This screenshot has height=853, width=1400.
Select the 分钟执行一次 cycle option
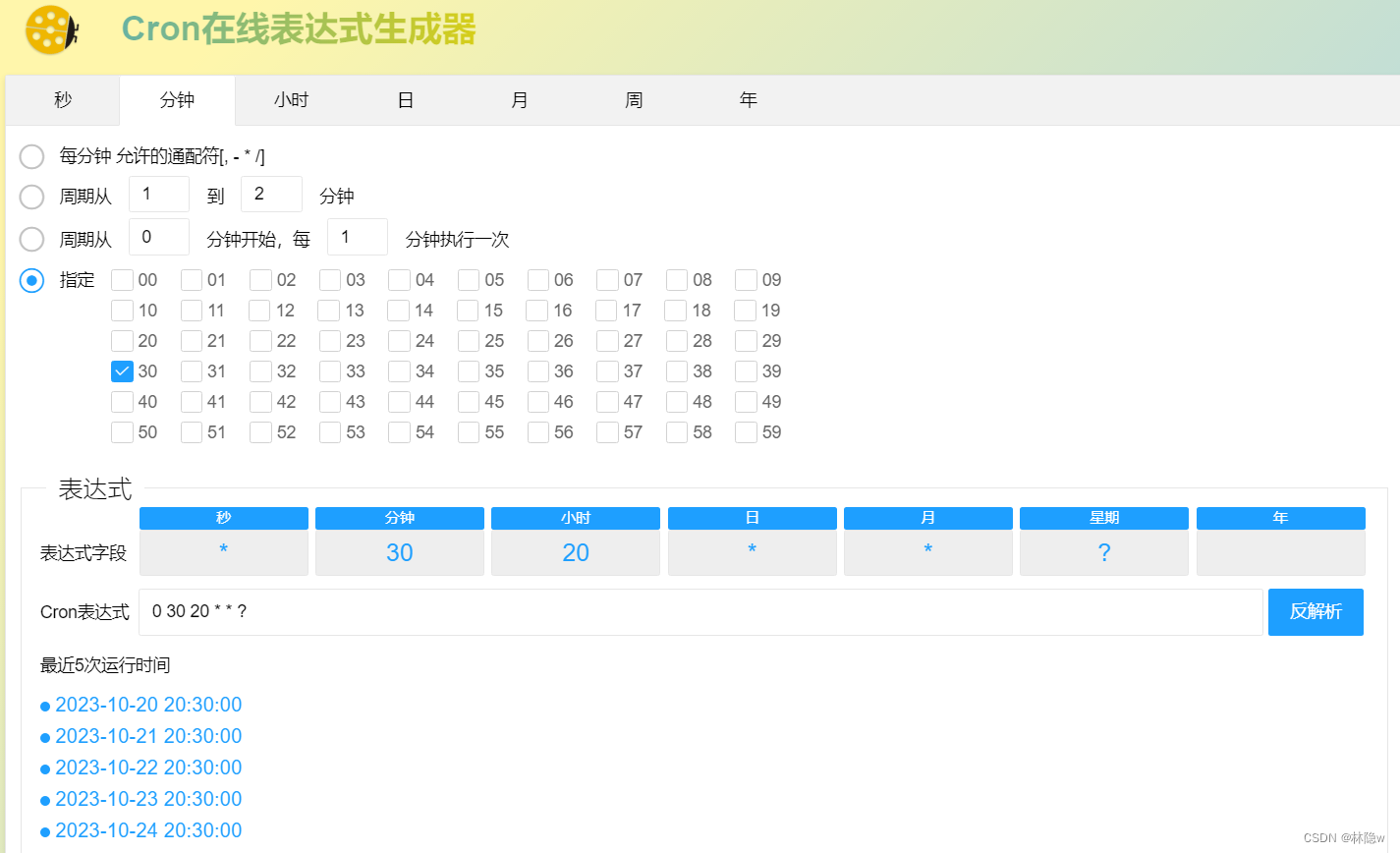point(30,238)
